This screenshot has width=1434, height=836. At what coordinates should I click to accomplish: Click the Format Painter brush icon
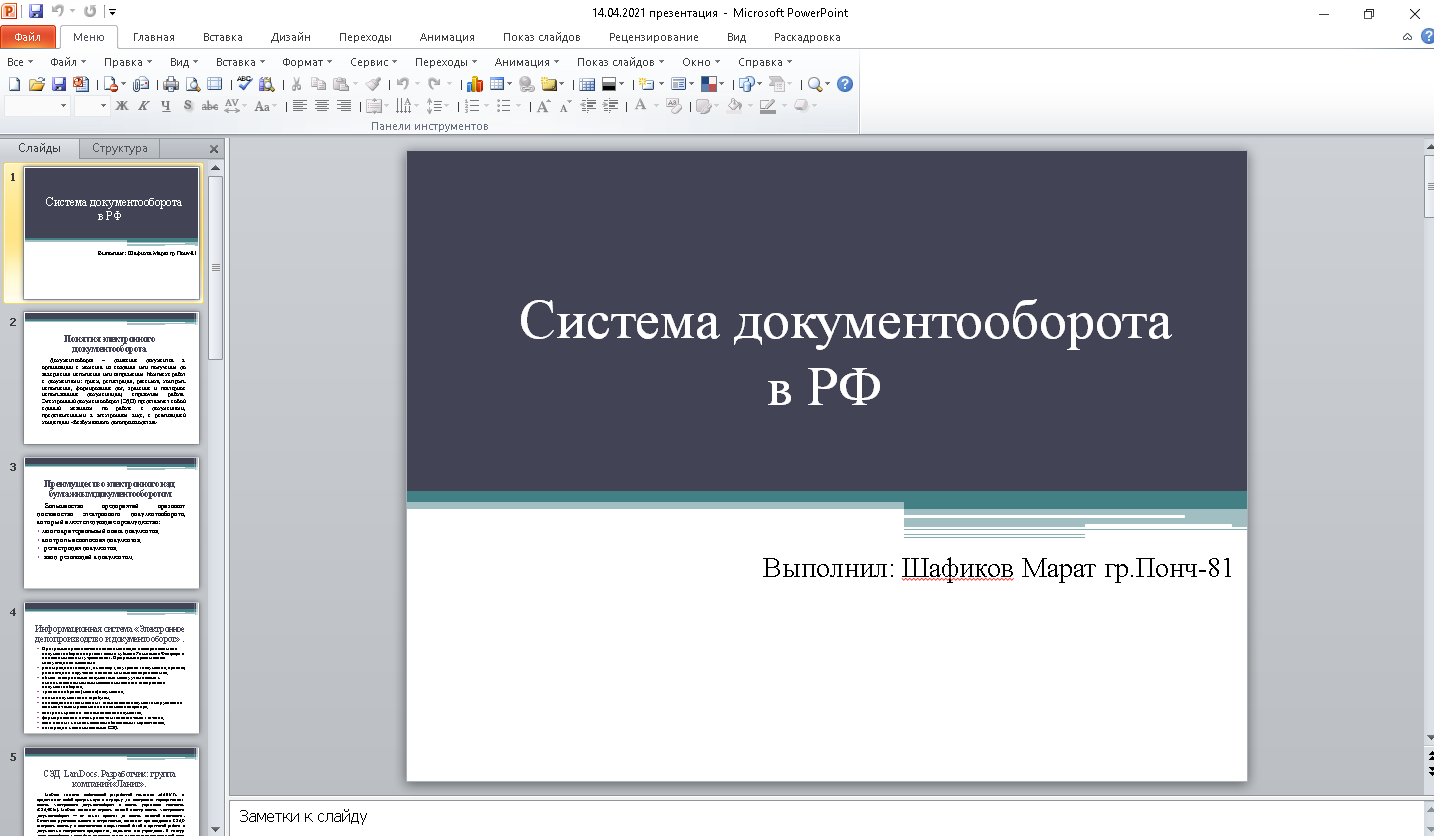point(373,84)
